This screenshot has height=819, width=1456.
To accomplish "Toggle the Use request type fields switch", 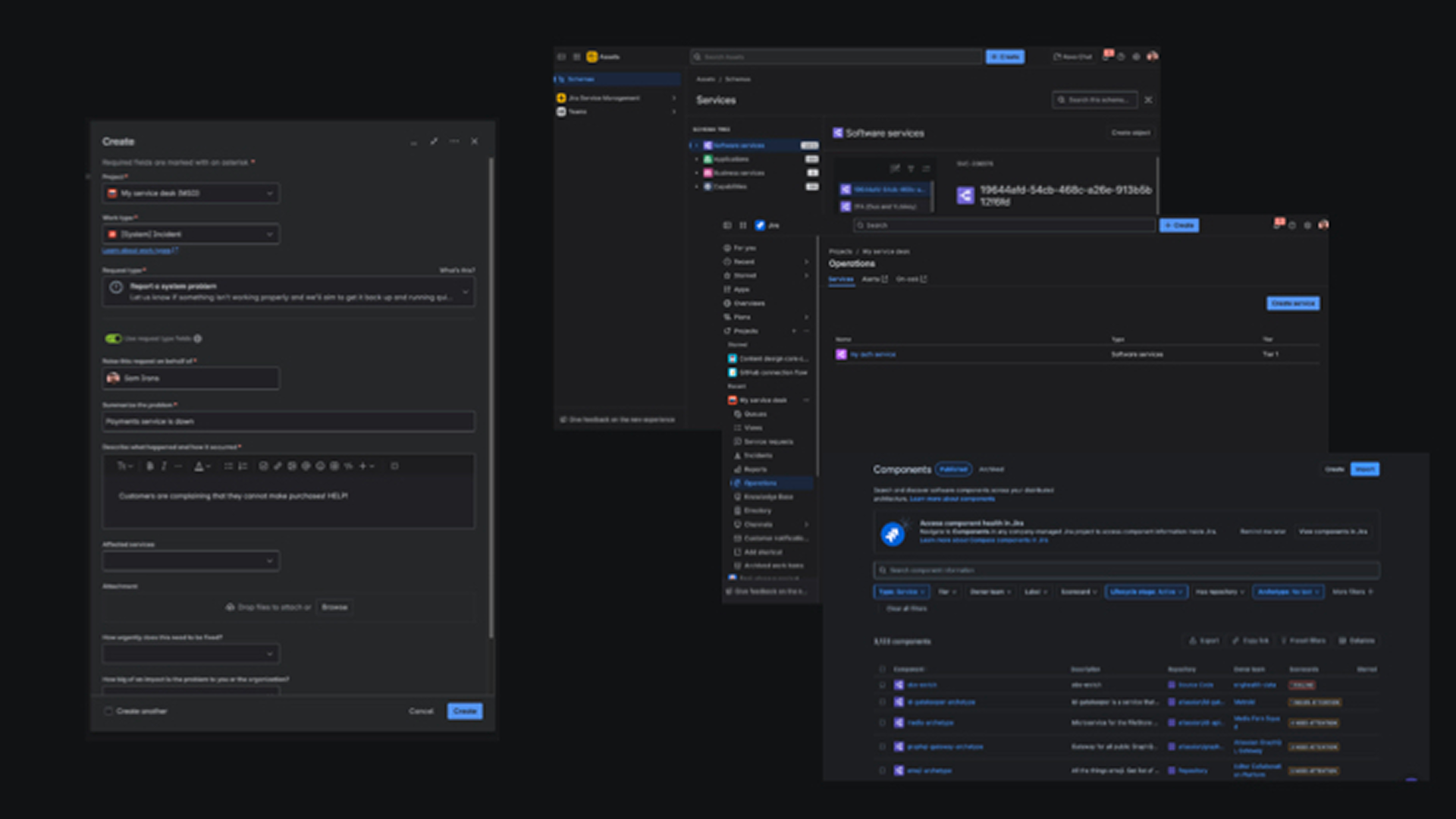I will tap(113, 339).
